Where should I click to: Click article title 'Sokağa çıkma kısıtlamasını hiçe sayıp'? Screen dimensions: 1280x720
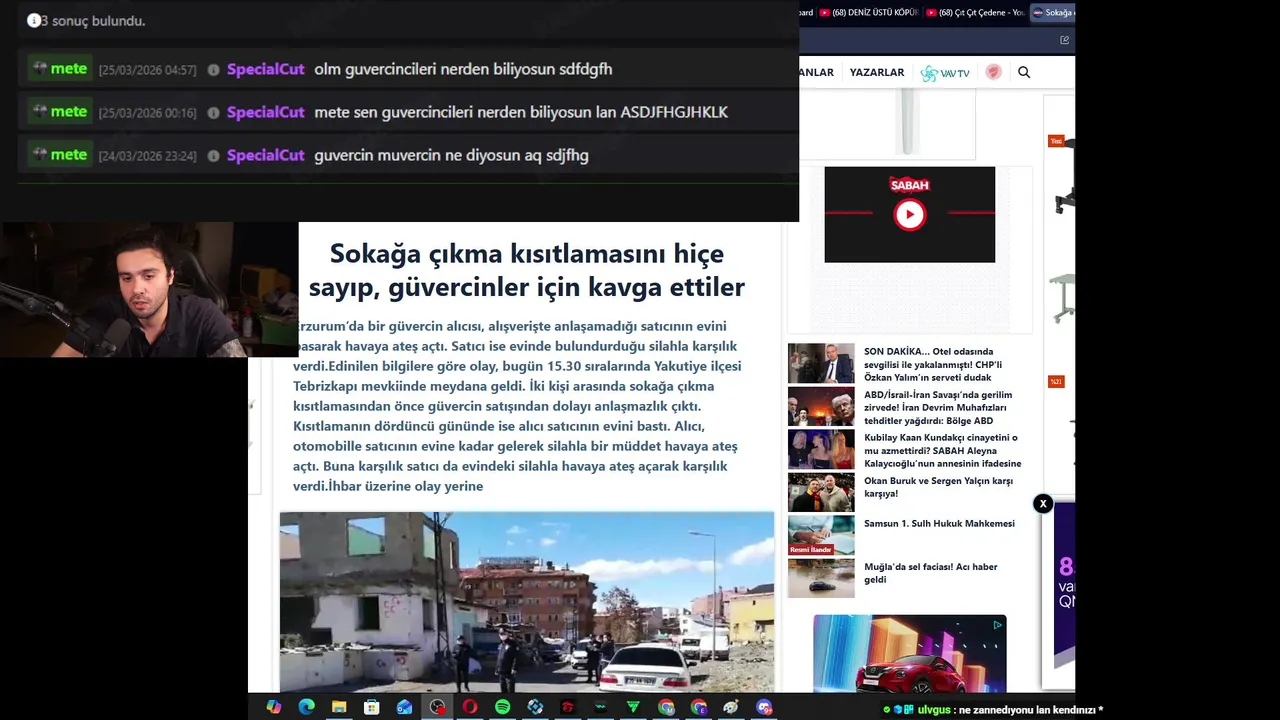527,270
